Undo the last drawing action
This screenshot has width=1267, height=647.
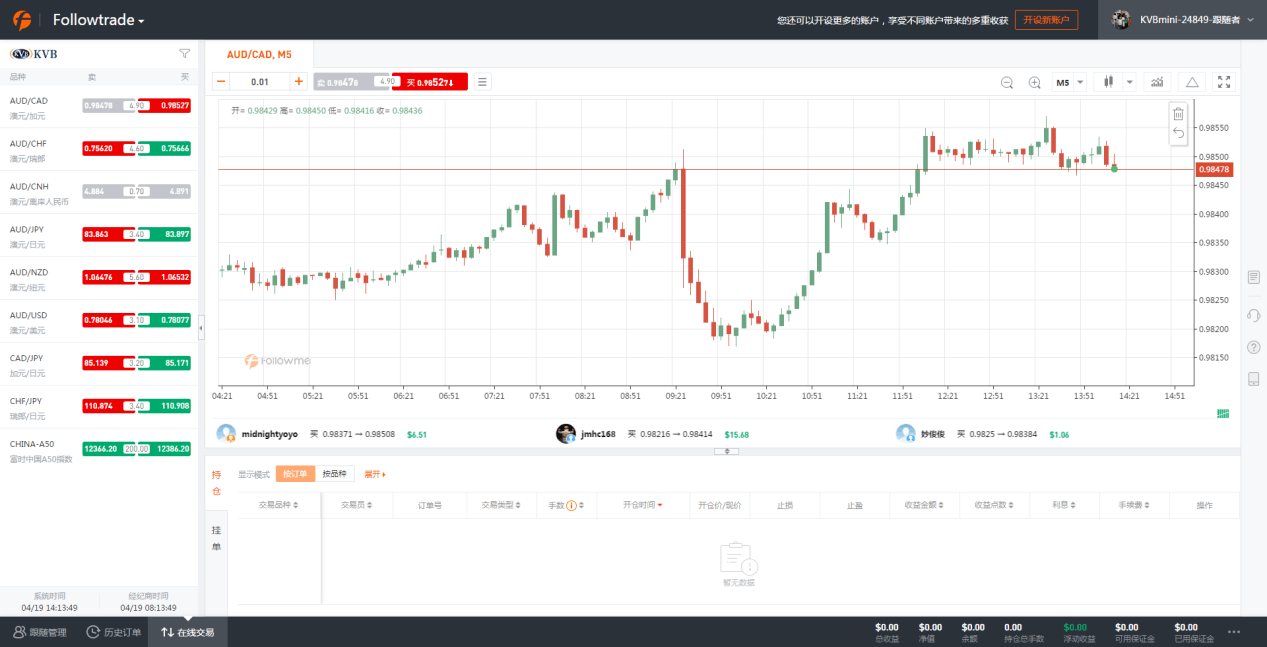pyautogui.click(x=1178, y=133)
